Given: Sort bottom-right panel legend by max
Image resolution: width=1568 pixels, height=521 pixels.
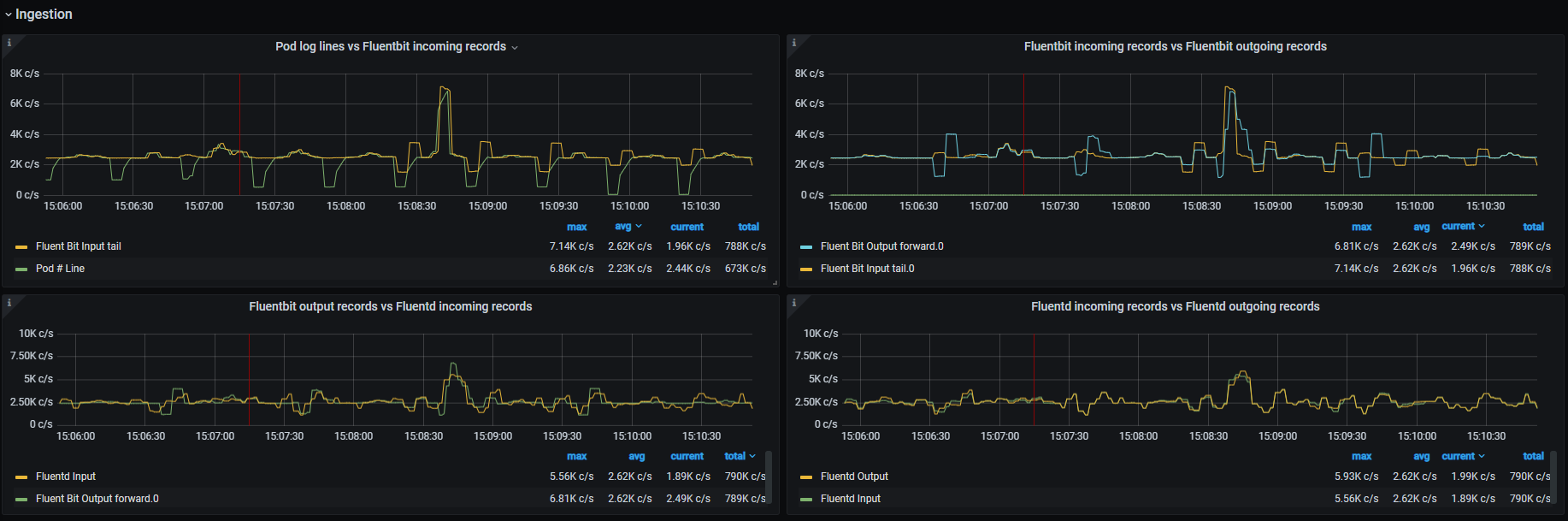Looking at the screenshot, I should pos(1362,456).
